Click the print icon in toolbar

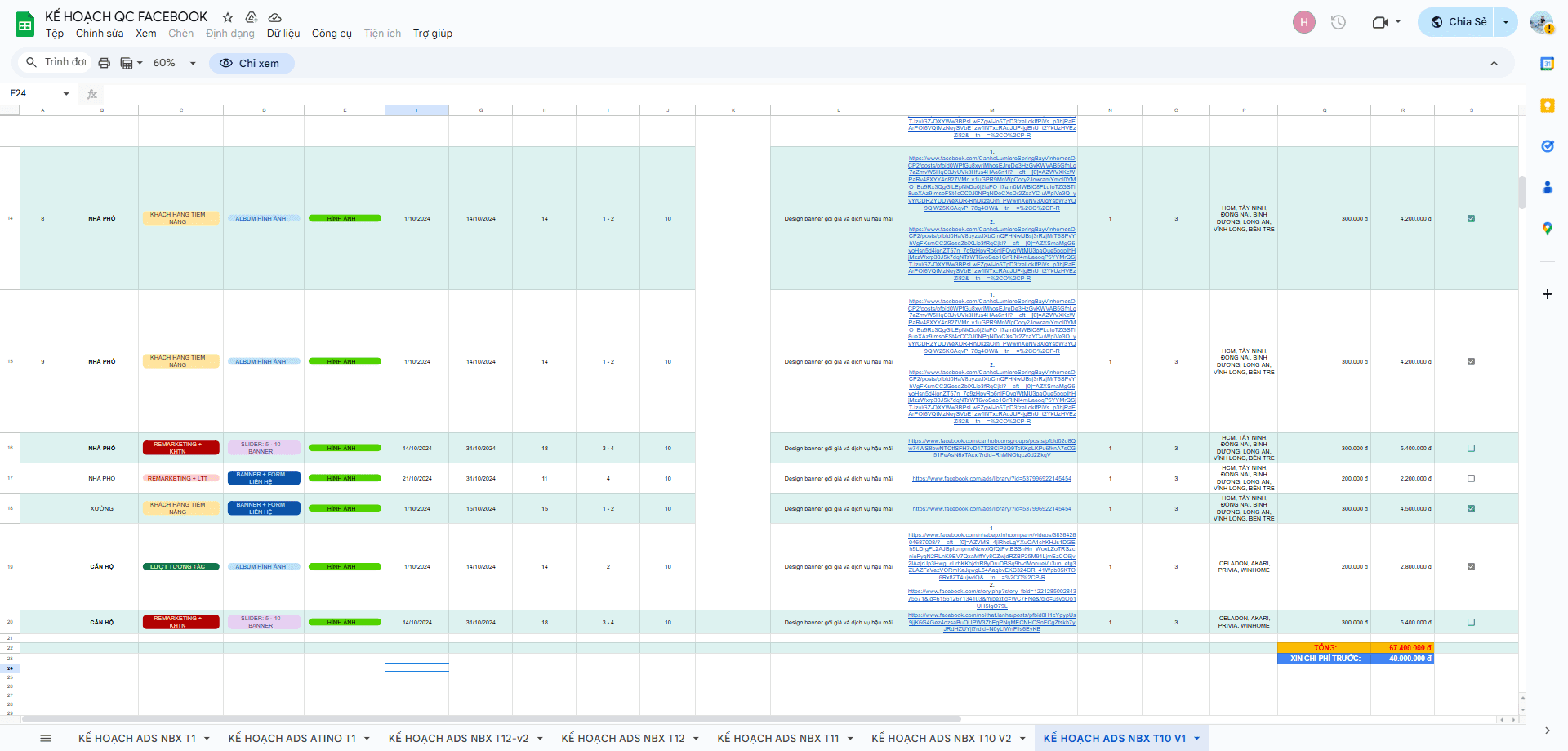(104, 63)
